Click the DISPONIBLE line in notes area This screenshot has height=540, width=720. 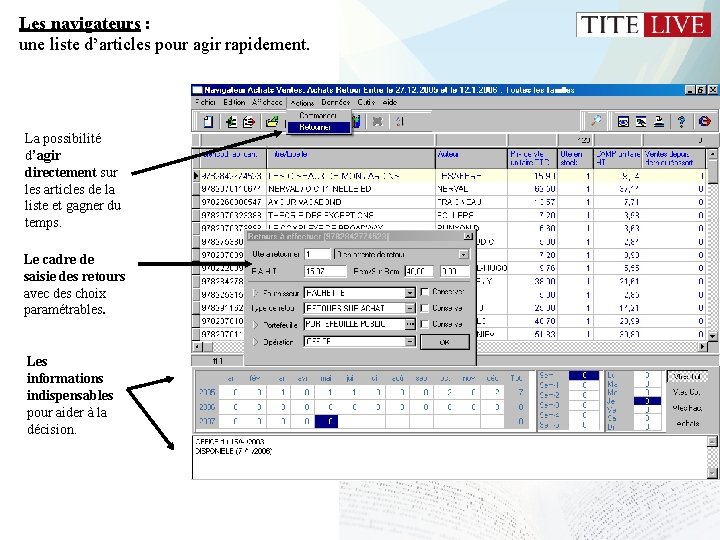234,451
